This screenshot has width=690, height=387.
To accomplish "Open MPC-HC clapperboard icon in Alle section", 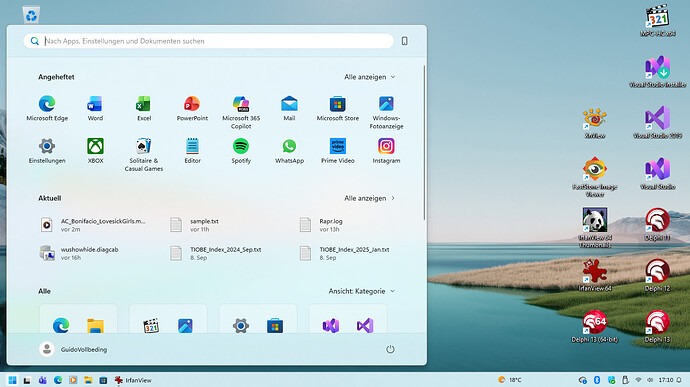I will (x=151, y=326).
